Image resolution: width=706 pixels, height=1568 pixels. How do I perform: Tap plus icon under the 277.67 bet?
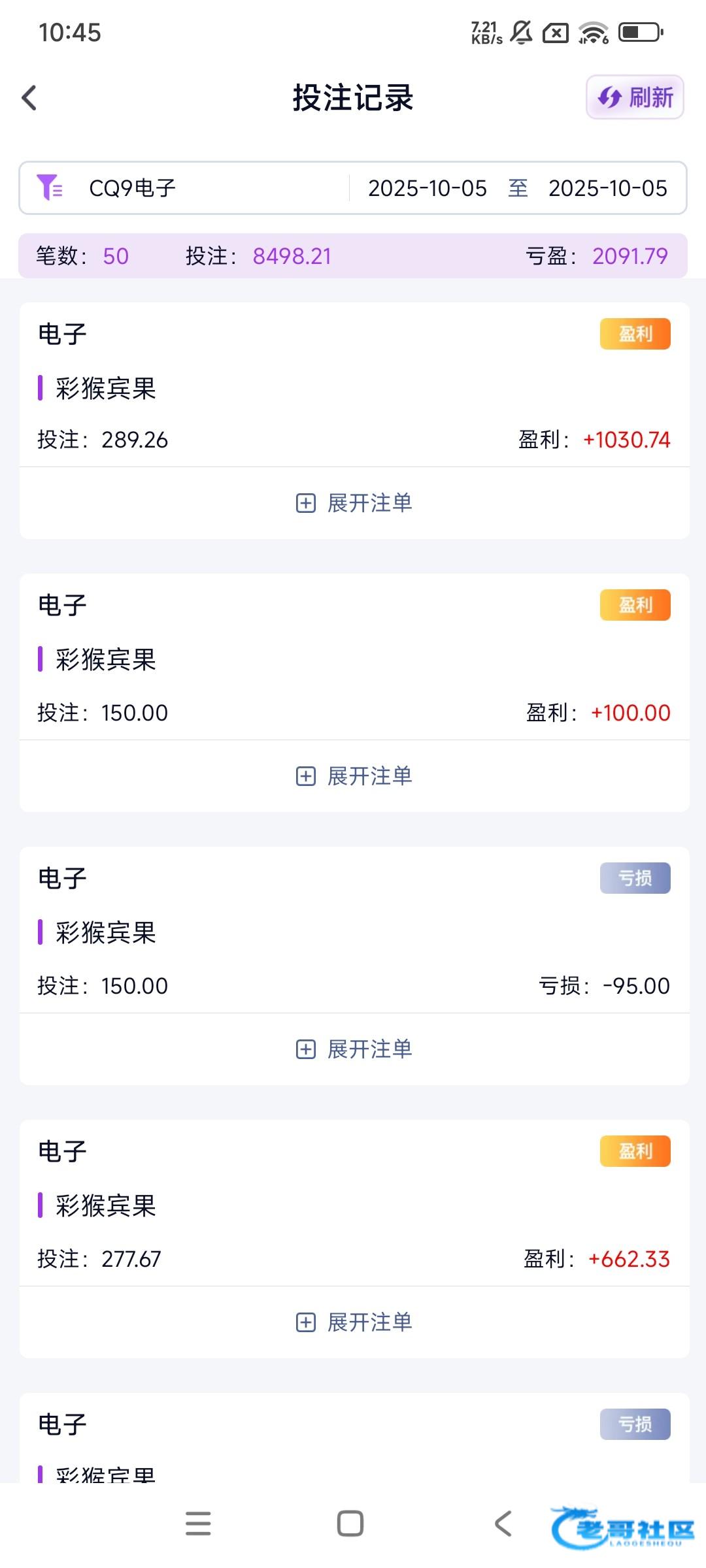[x=306, y=1322]
